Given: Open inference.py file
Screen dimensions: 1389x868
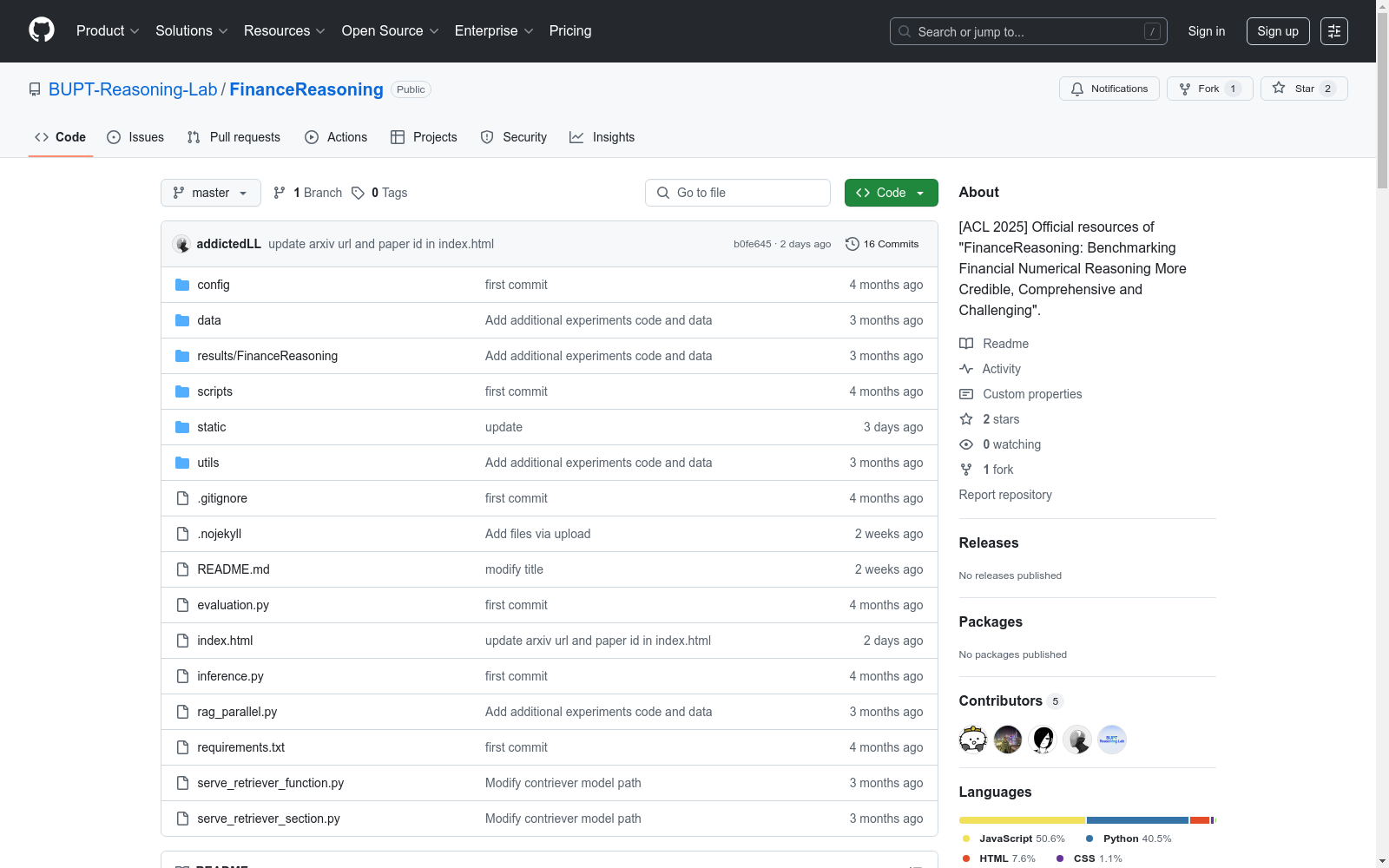Looking at the screenshot, I should click(230, 676).
